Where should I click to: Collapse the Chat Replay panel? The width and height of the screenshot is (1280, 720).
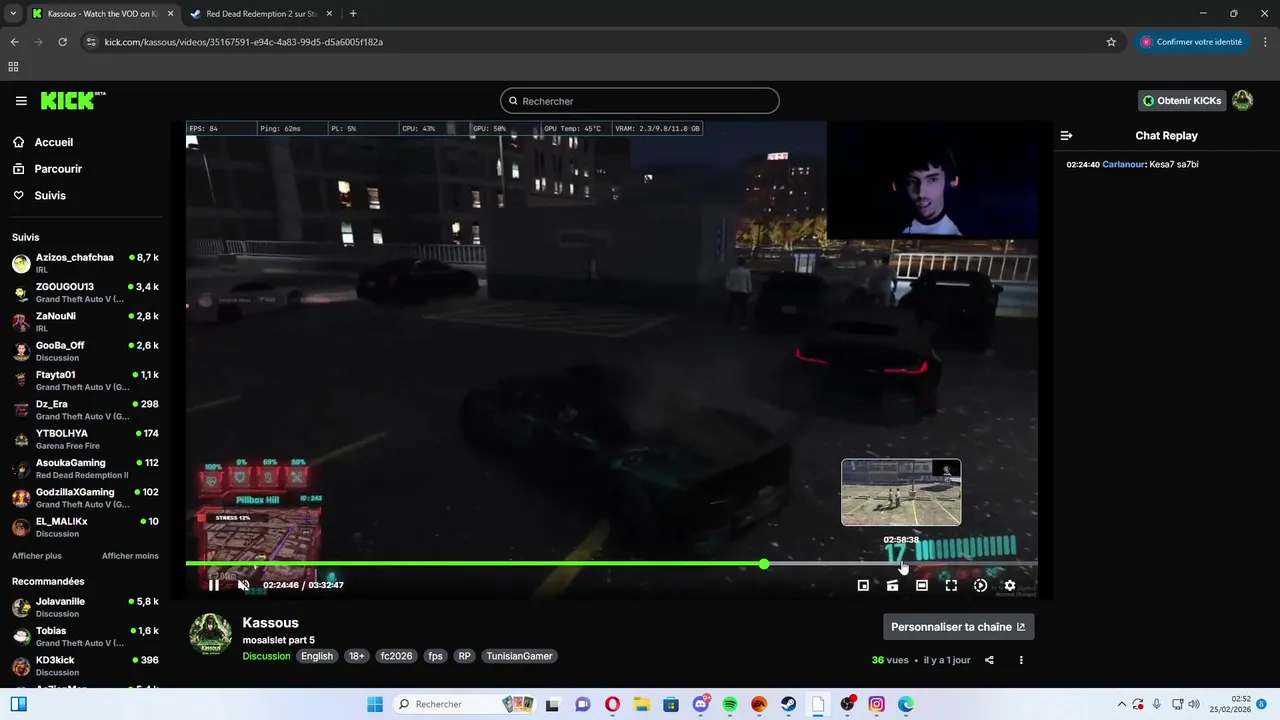click(1066, 136)
